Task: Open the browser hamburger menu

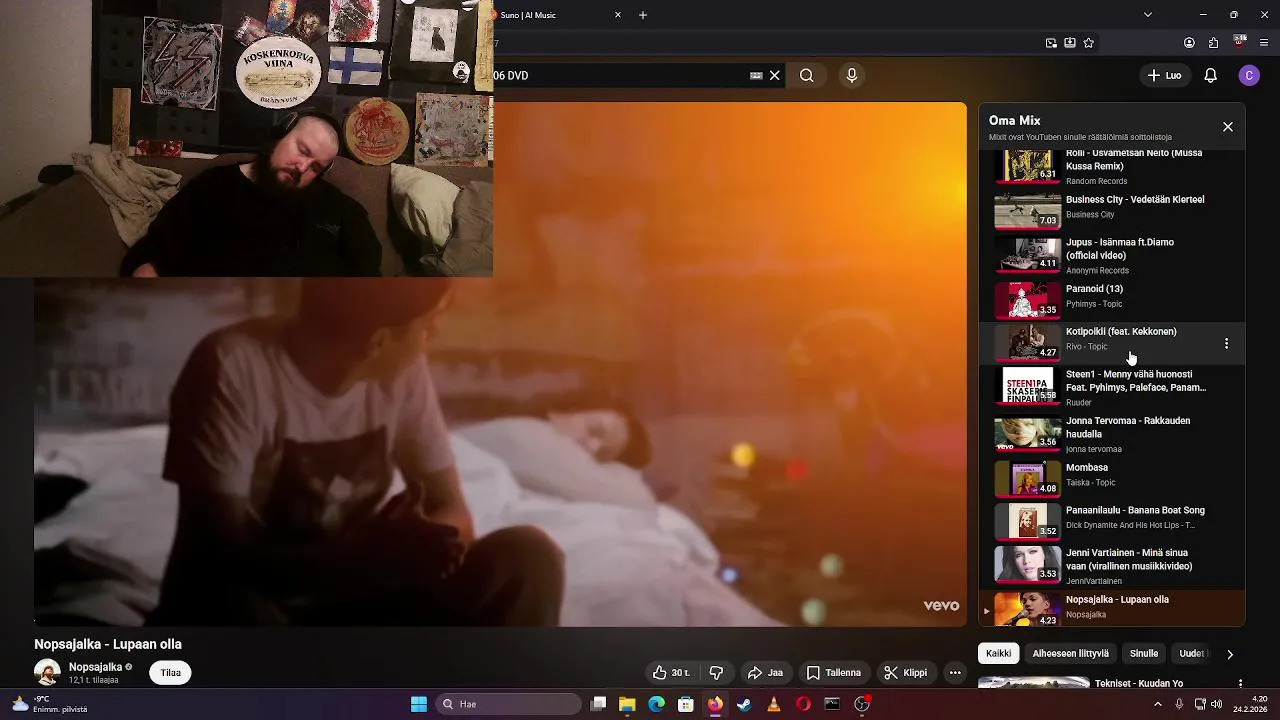Action: click(x=1264, y=43)
